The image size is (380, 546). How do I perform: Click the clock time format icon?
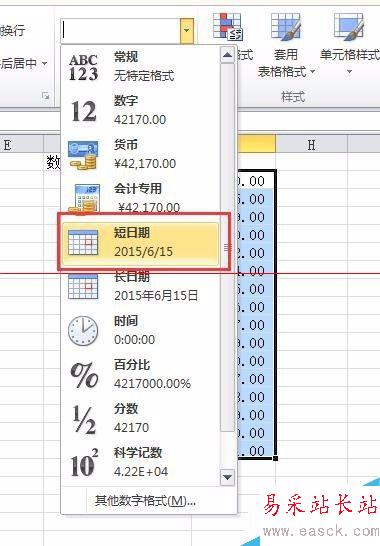(x=83, y=331)
